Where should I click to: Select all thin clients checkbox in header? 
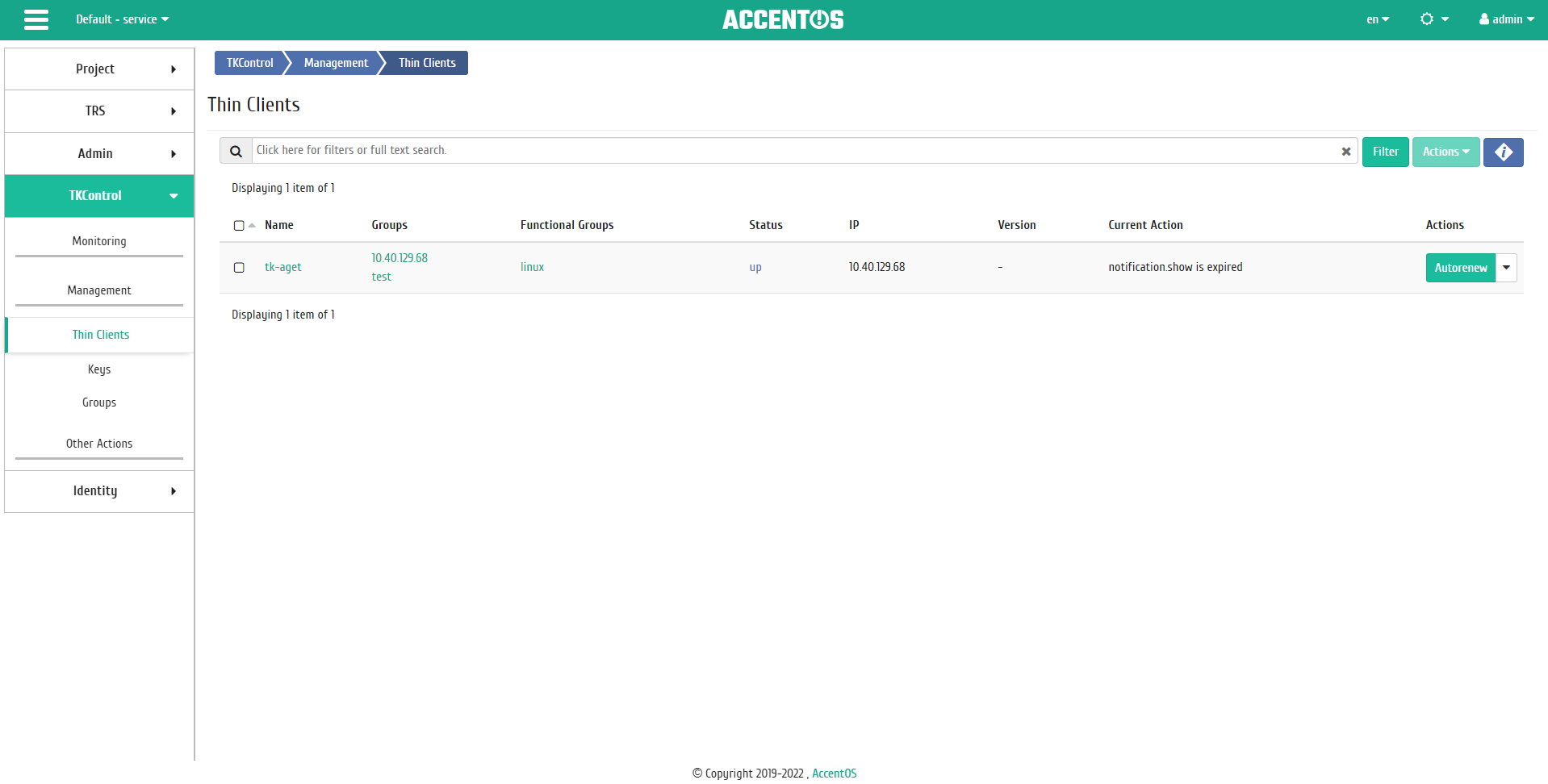pyautogui.click(x=239, y=226)
